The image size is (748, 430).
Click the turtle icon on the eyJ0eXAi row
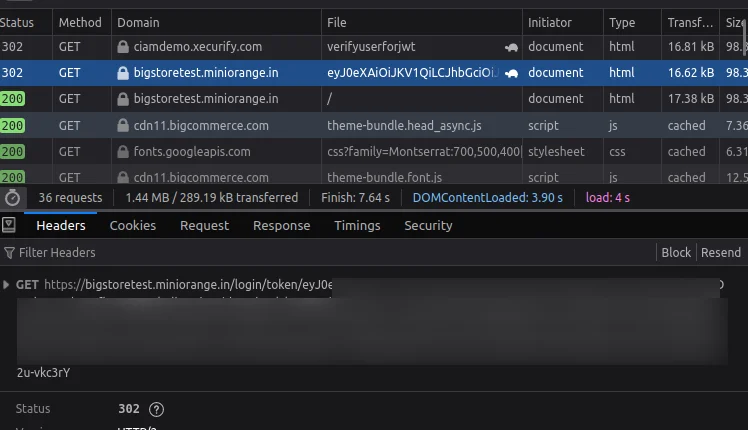[x=511, y=73]
